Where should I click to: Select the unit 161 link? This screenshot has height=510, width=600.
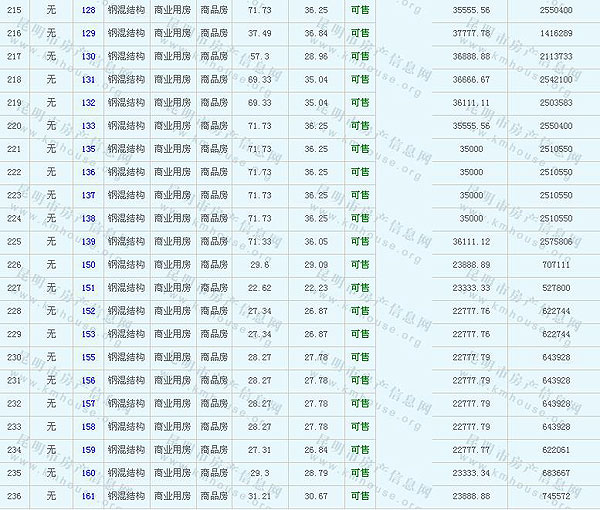coord(88,496)
